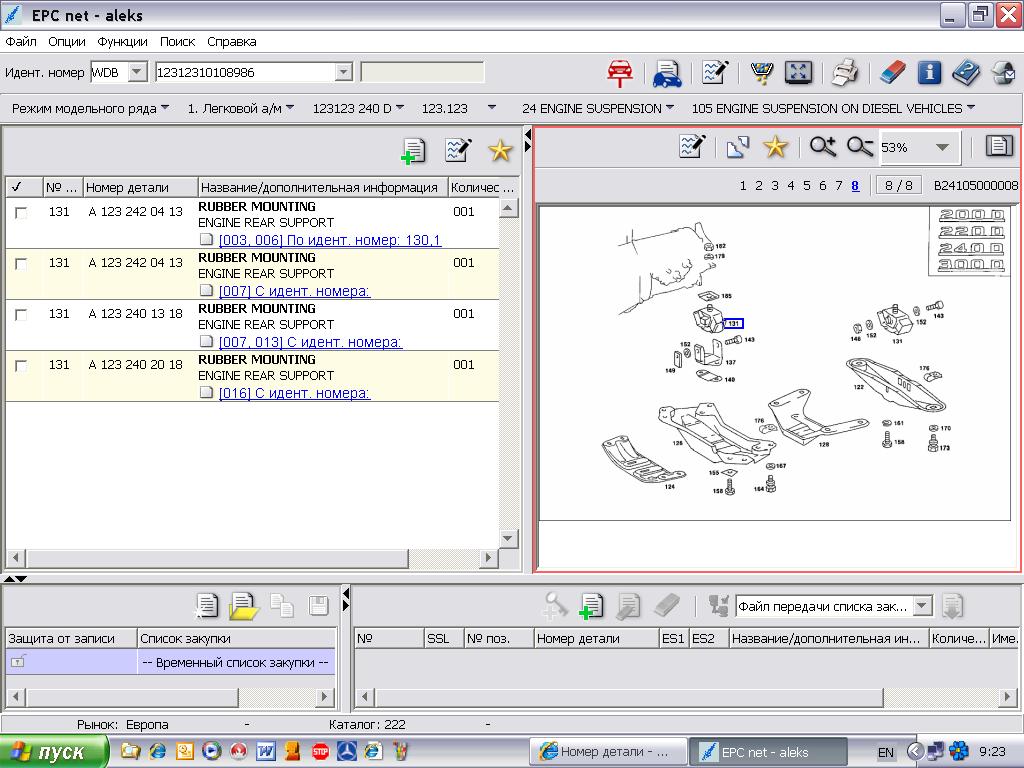
Task: Open the [016] С идент. номера link
Action: [x=294, y=393]
